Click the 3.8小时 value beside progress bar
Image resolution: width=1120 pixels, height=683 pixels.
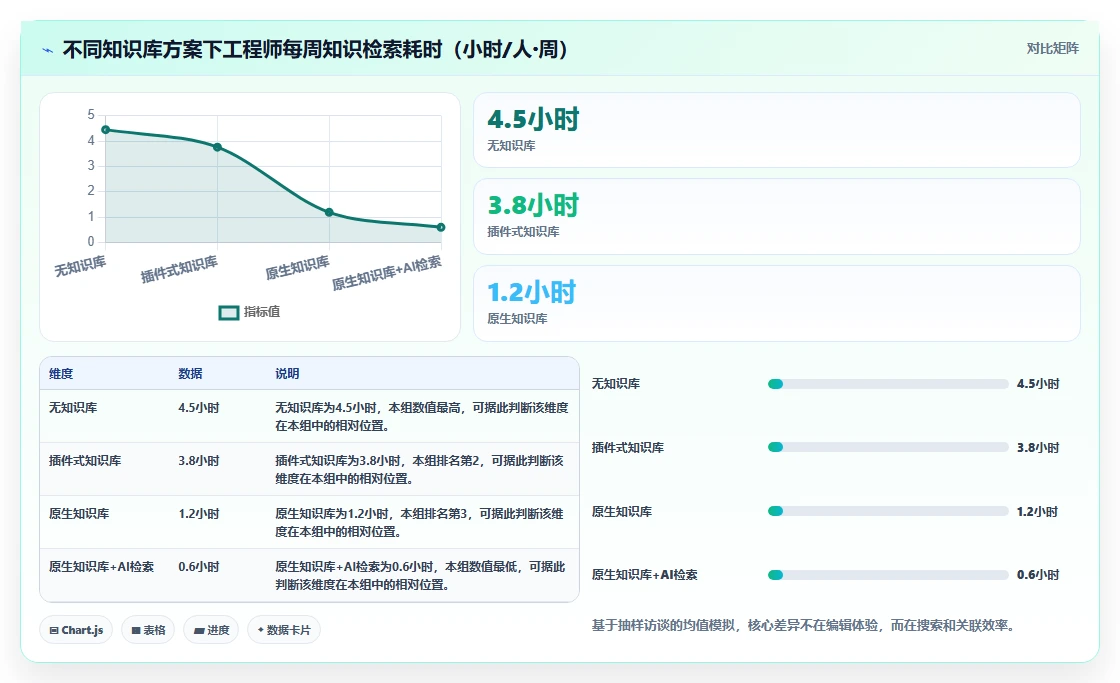(x=1038, y=448)
